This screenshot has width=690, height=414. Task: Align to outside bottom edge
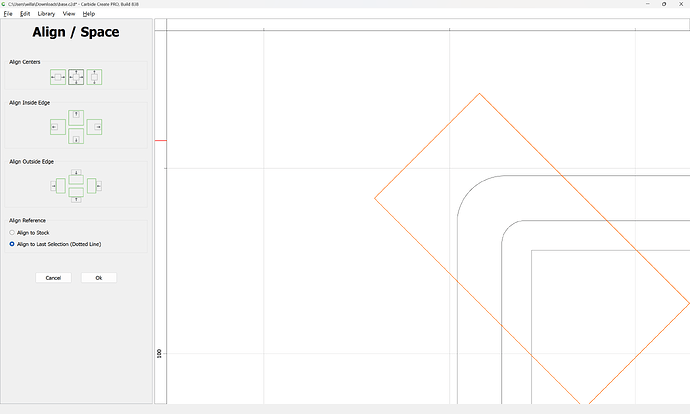pyautogui.click(x=76, y=197)
